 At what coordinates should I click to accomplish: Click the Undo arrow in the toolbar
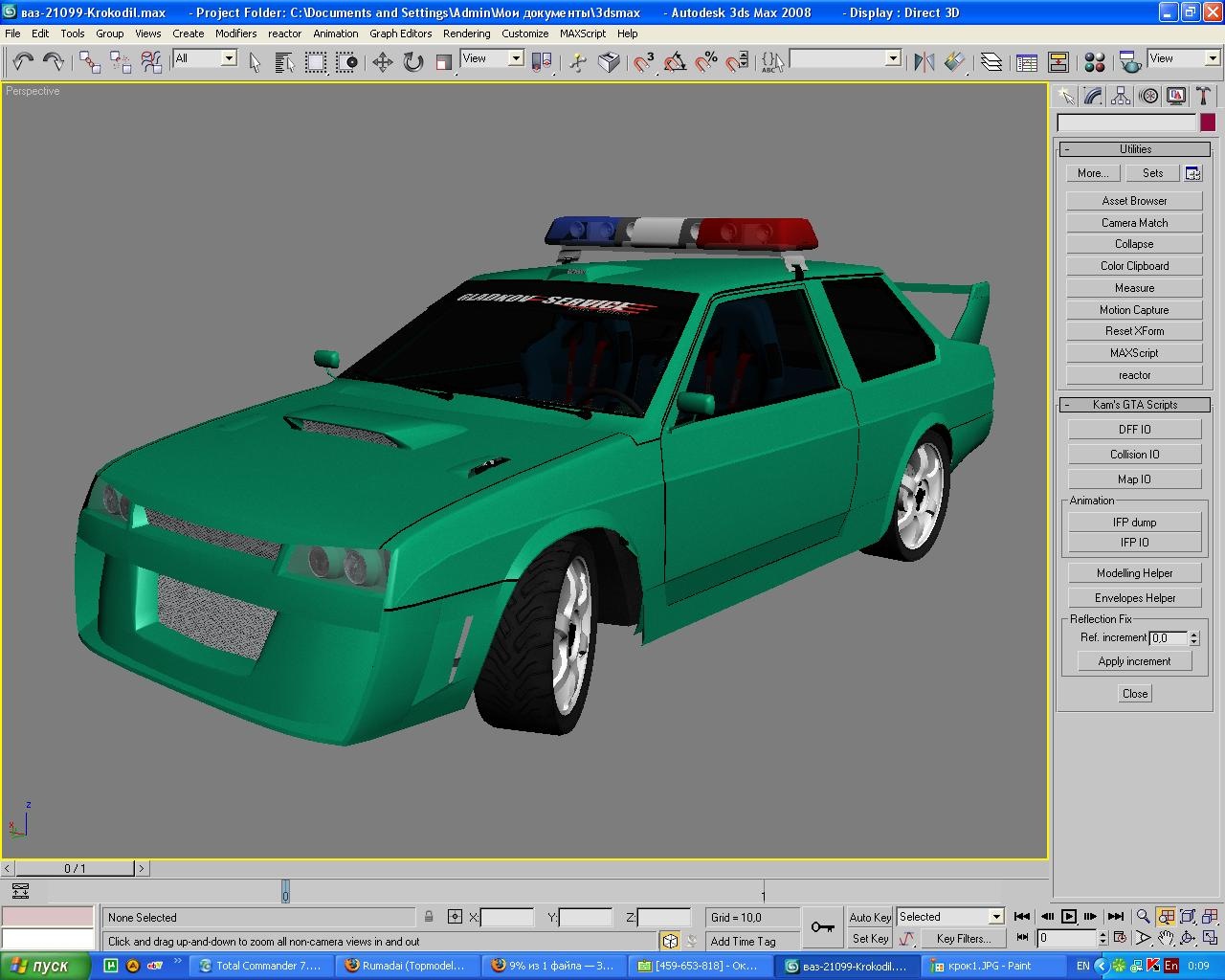pos(23,62)
